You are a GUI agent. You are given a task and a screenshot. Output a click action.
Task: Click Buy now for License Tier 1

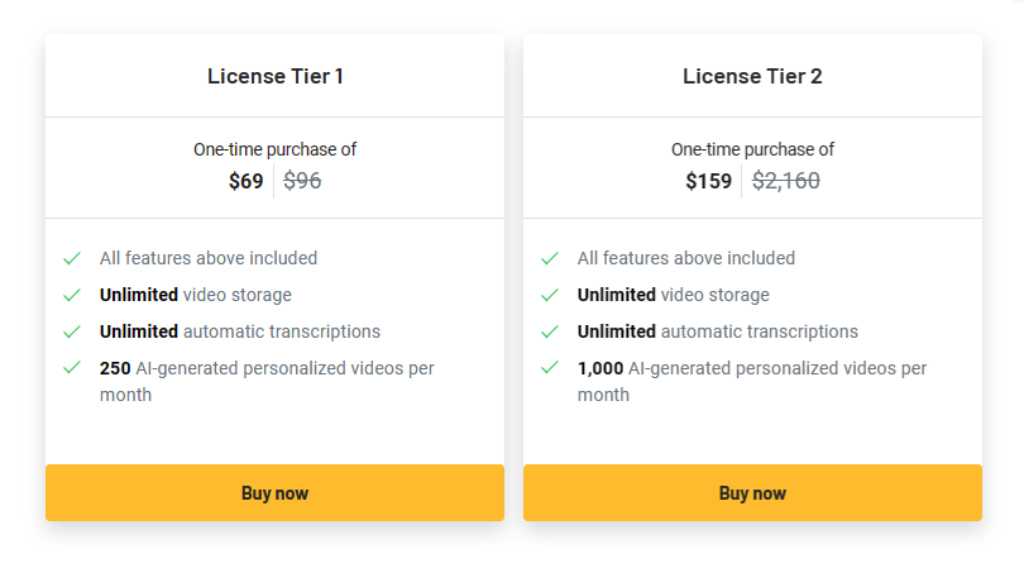click(274, 493)
